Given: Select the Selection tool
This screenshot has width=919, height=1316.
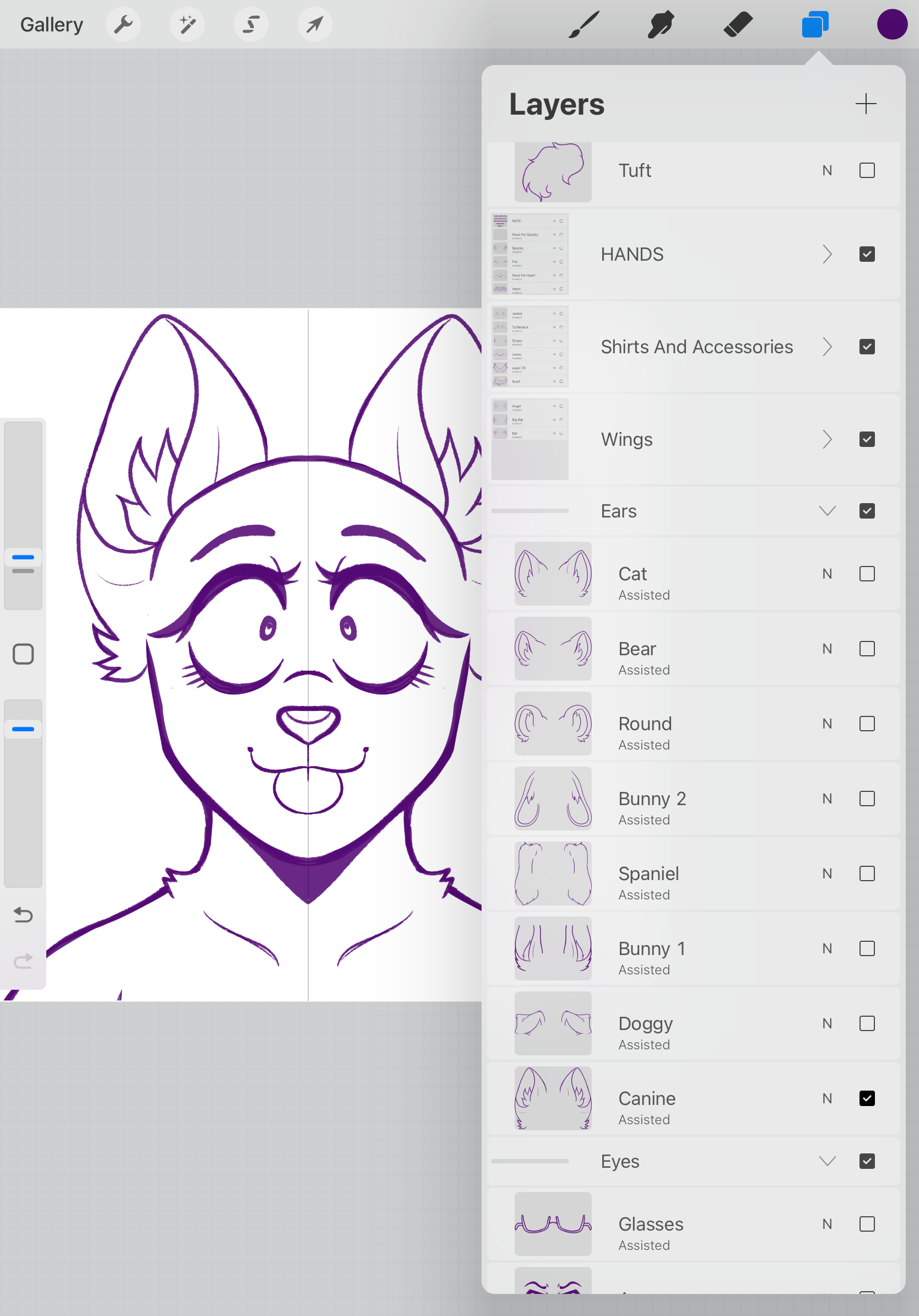Looking at the screenshot, I should click(251, 24).
